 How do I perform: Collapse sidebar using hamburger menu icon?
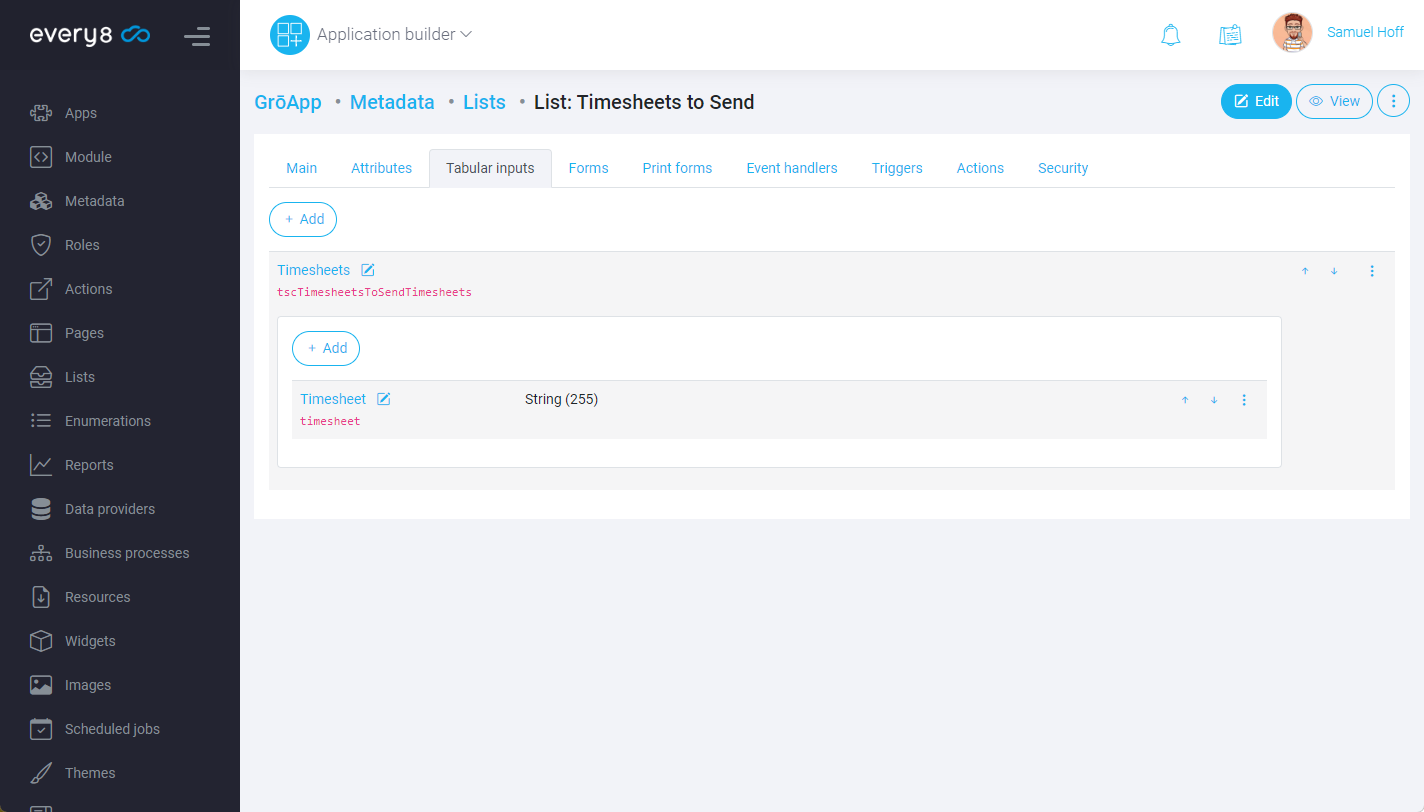pos(197,37)
